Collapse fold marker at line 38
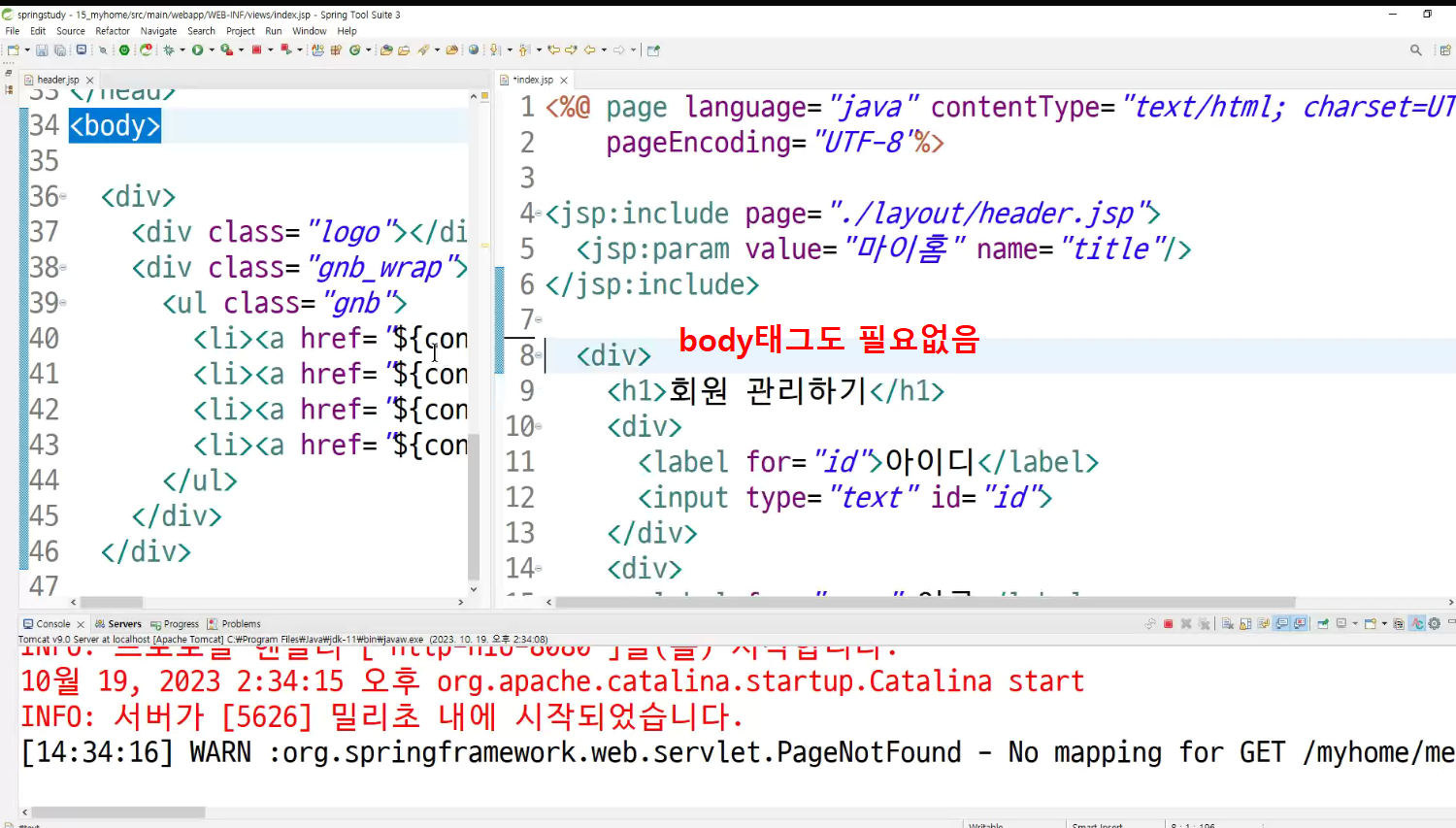The width and height of the screenshot is (1456, 828). 63,268
